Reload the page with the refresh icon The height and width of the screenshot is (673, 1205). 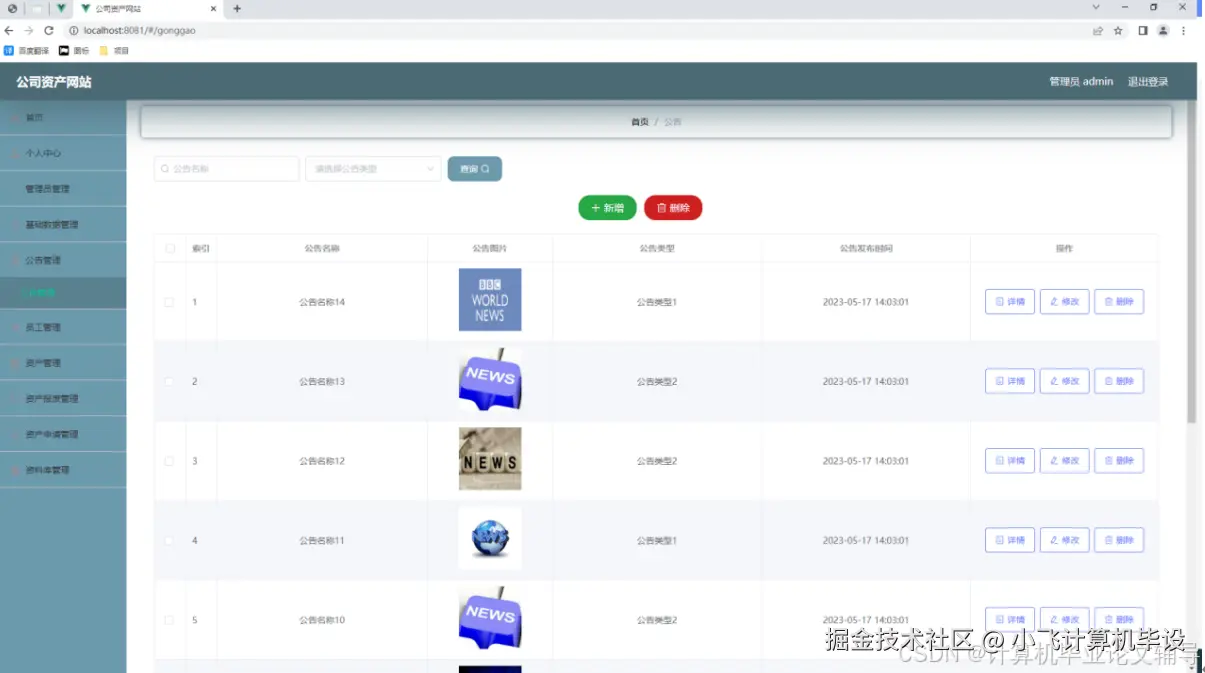48,30
